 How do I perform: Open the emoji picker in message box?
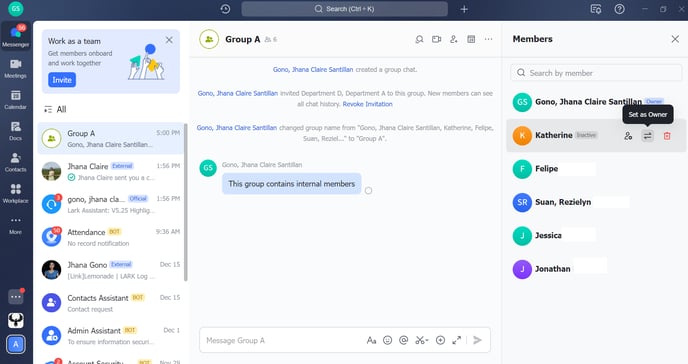click(x=387, y=340)
